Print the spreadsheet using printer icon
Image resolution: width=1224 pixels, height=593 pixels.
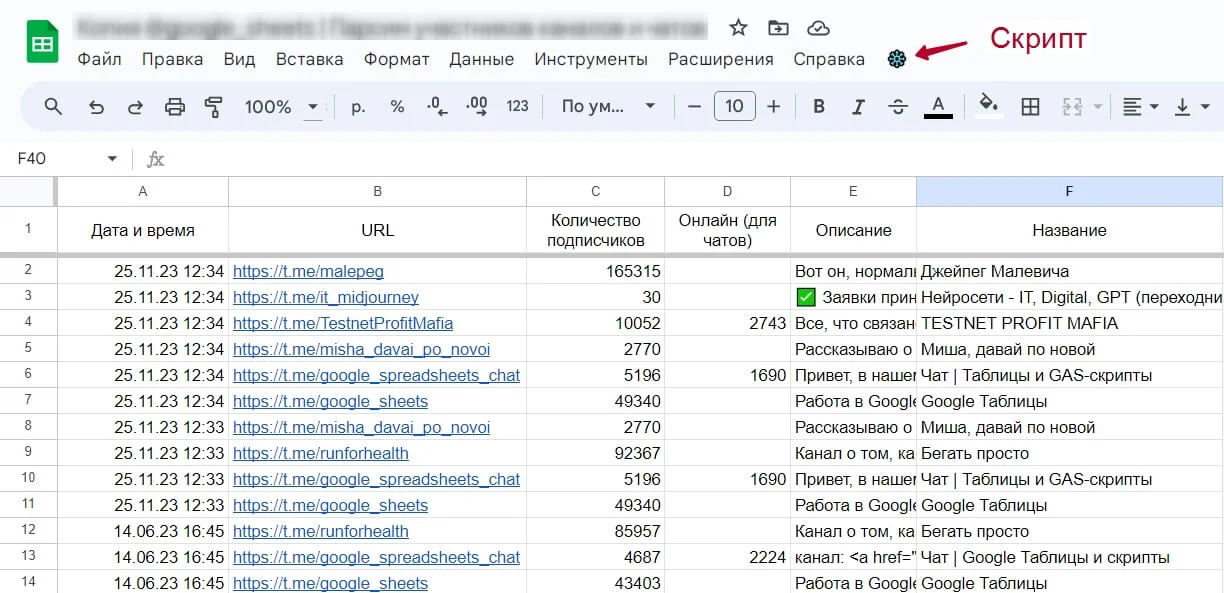(x=175, y=107)
